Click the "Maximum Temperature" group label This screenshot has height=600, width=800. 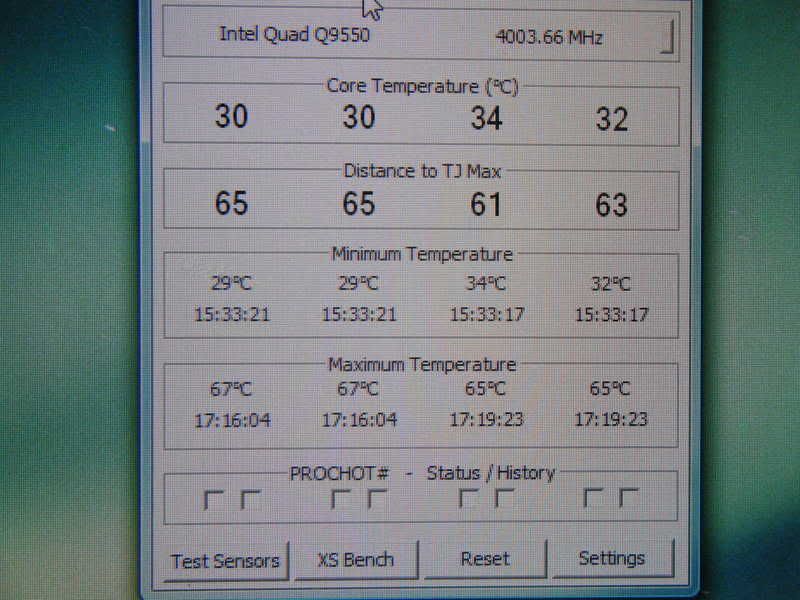click(x=422, y=364)
